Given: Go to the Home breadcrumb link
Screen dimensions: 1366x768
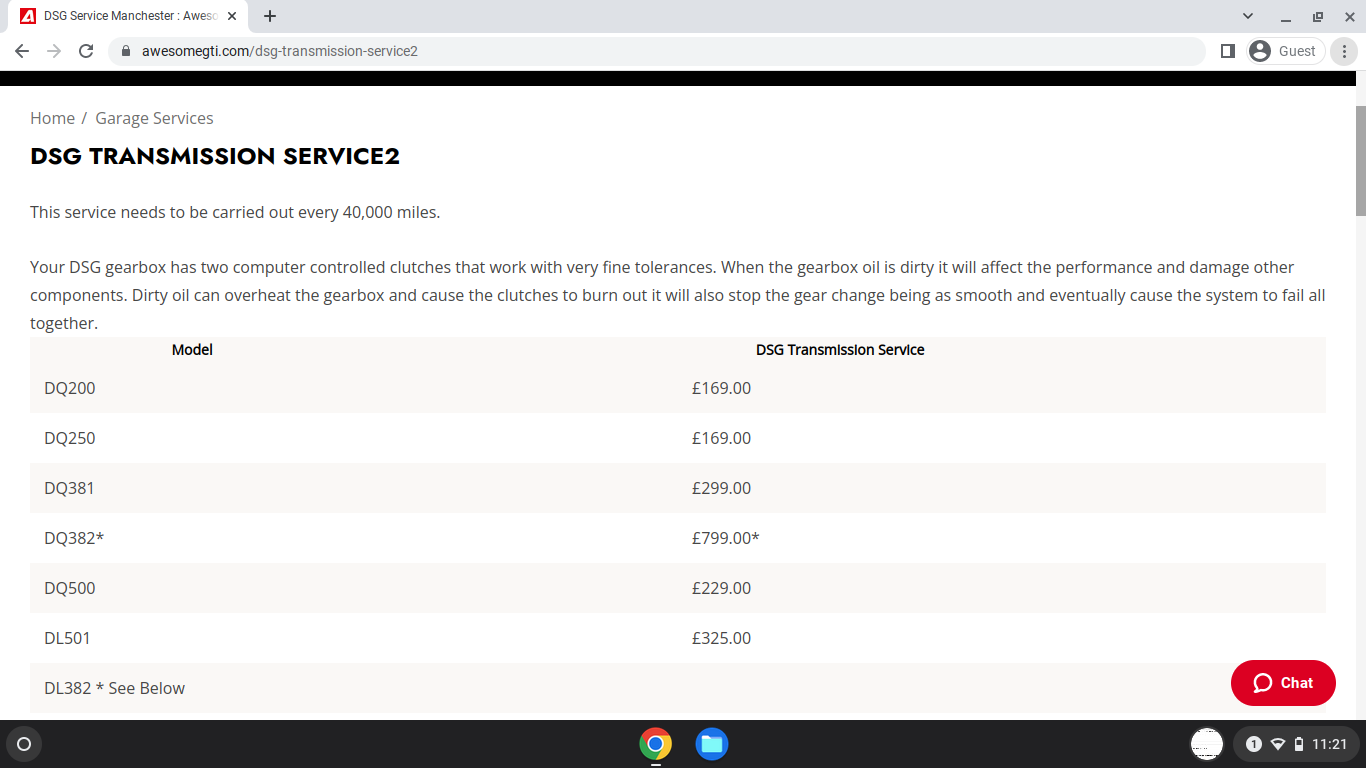Looking at the screenshot, I should [x=52, y=118].
